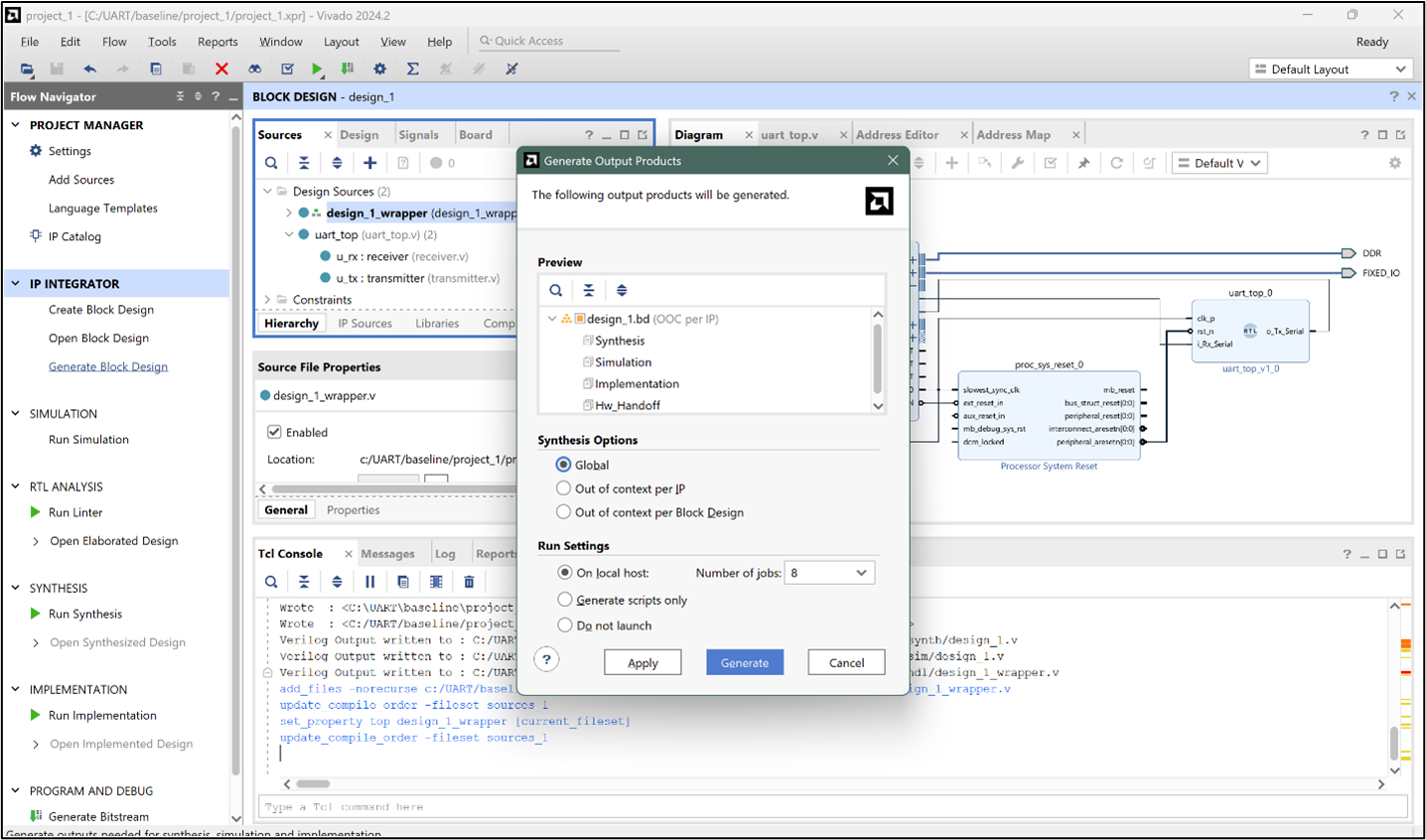This screenshot has height=840, width=1426.
Task: Open the Find tool (binoculars icon)
Action: (x=255, y=69)
